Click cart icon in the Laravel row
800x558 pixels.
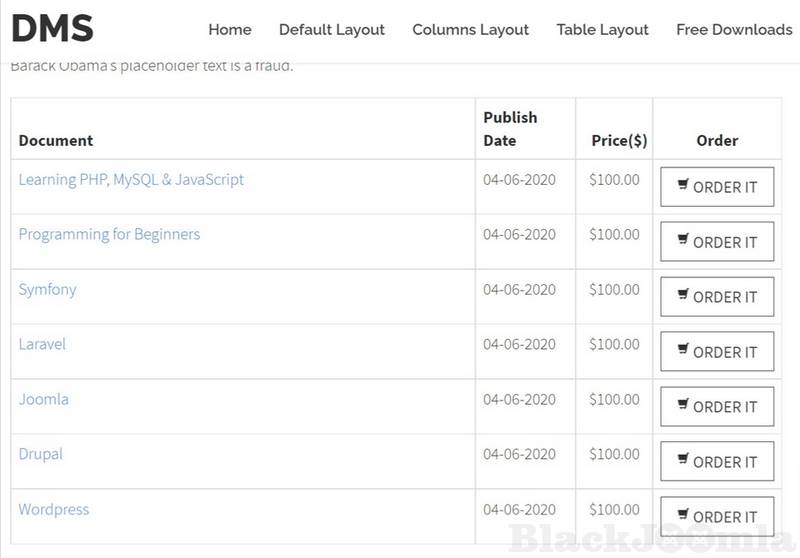tap(683, 350)
